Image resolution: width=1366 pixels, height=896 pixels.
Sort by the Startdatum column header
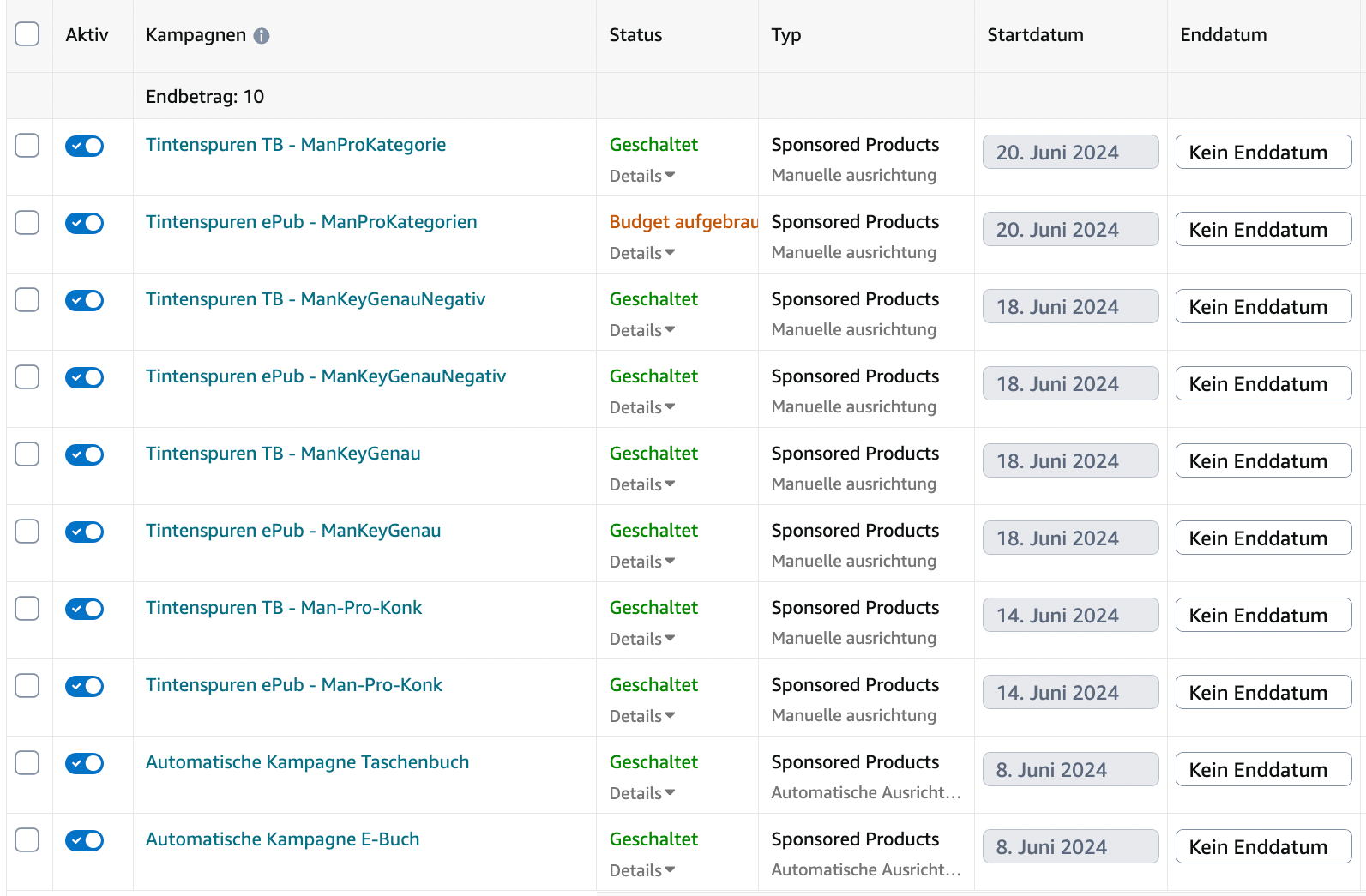coord(1035,35)
